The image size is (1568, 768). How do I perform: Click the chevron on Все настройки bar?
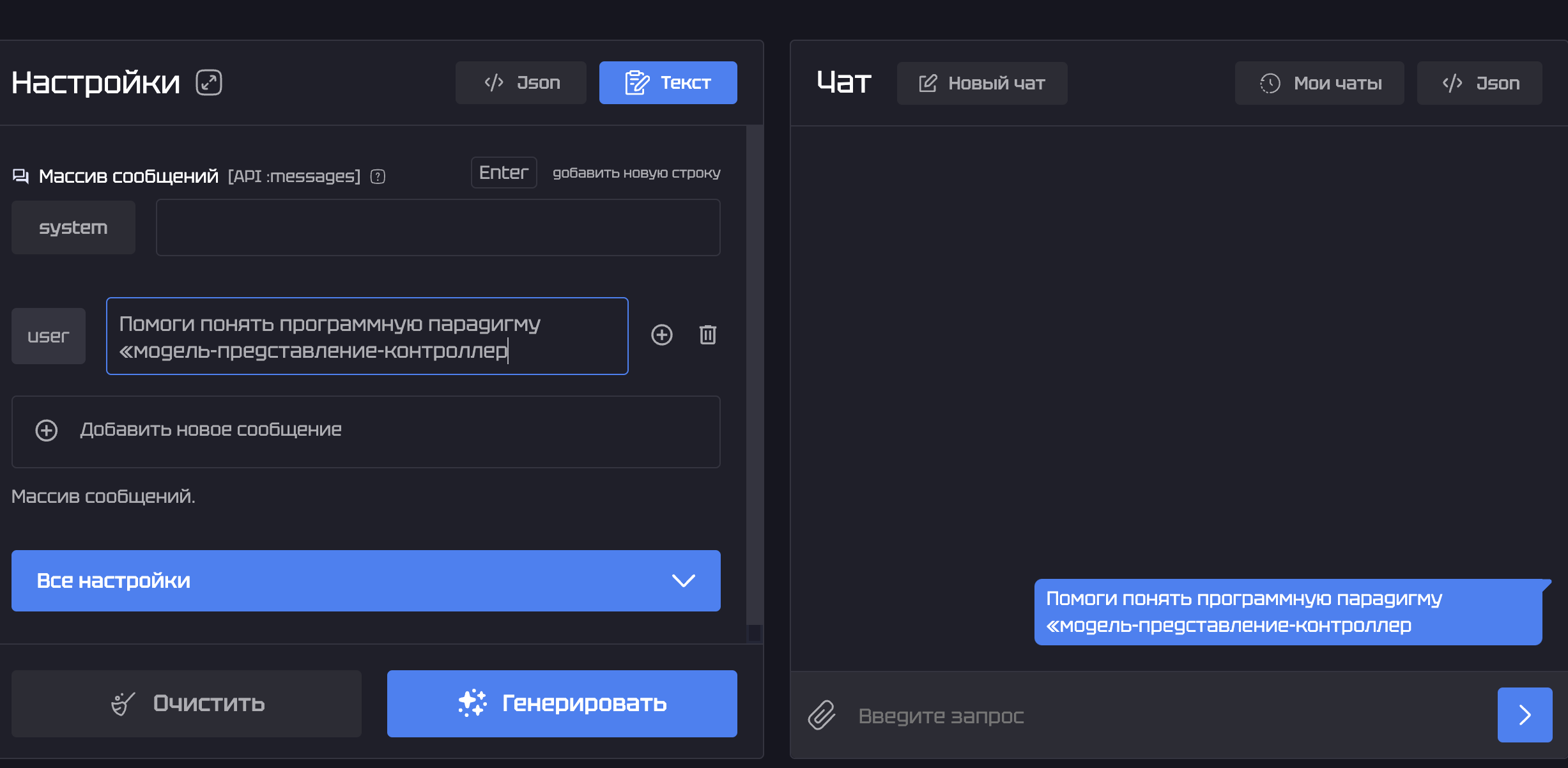pos(683,580)
